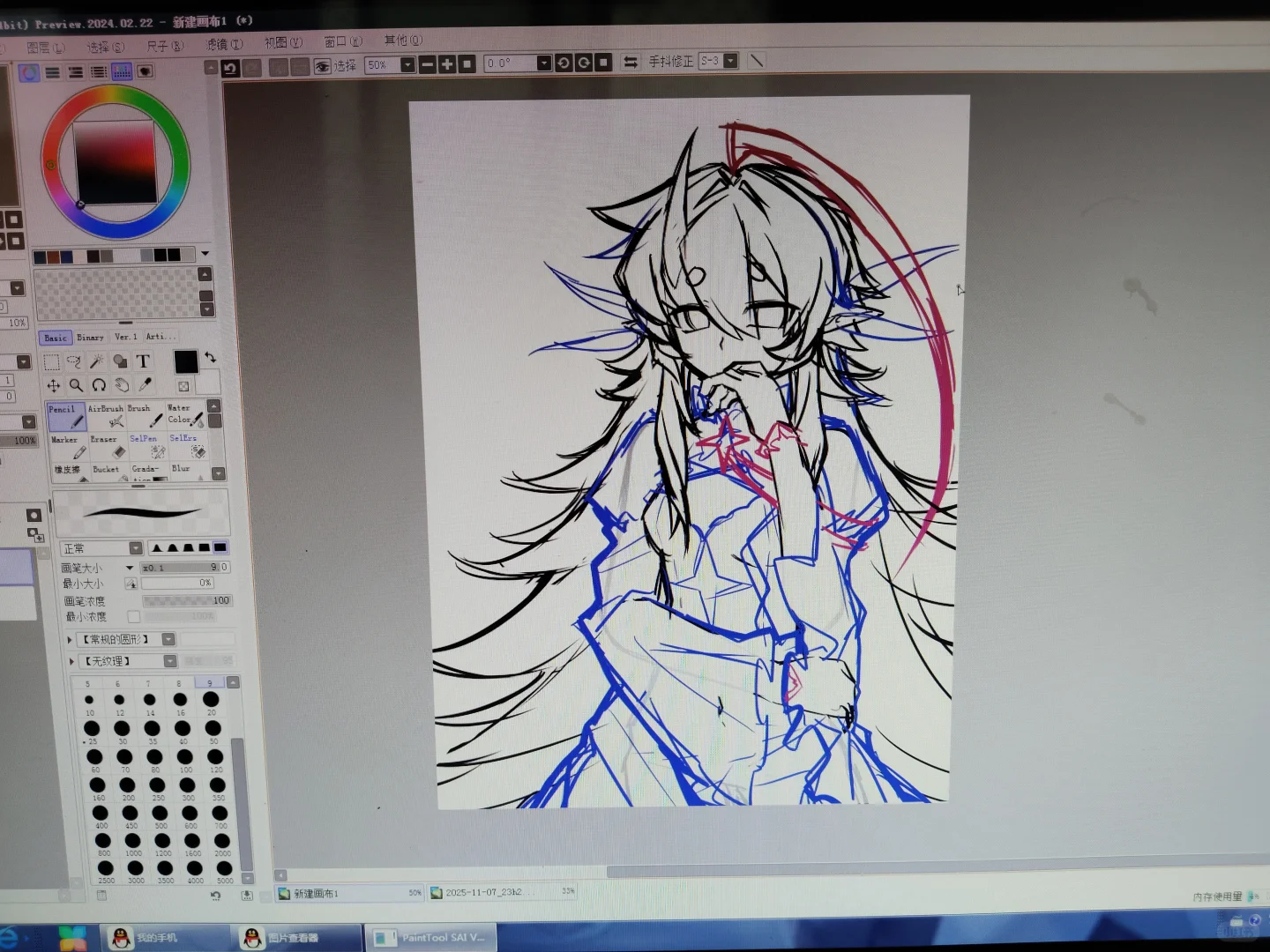Image resolution: width=1270 pixels, height=952 pixels.
Task: Swap foreground and background colors
Action: click(x=210, y=357)
